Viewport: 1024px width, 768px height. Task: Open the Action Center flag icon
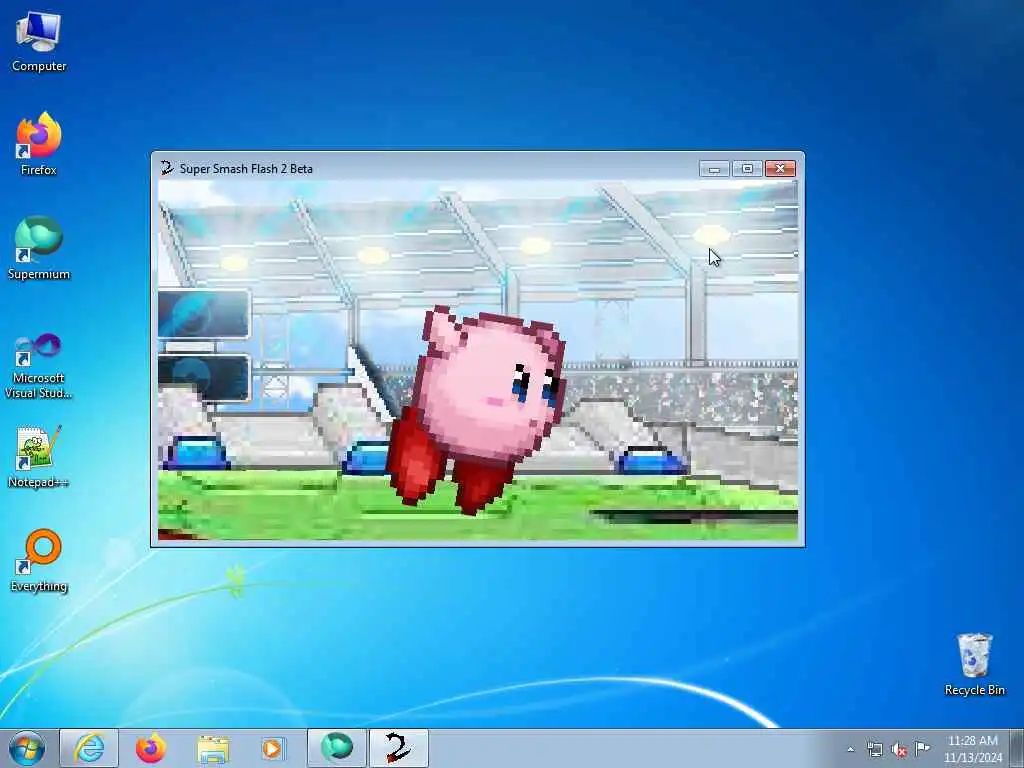pyautogui.click(x=922, y=748)
